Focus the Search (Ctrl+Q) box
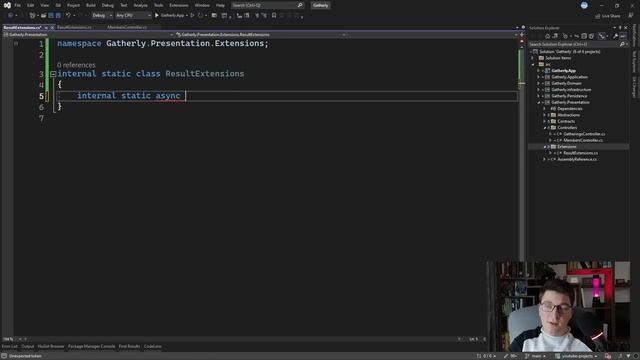This screenshot has height=360, width=640. coord(267,5)
